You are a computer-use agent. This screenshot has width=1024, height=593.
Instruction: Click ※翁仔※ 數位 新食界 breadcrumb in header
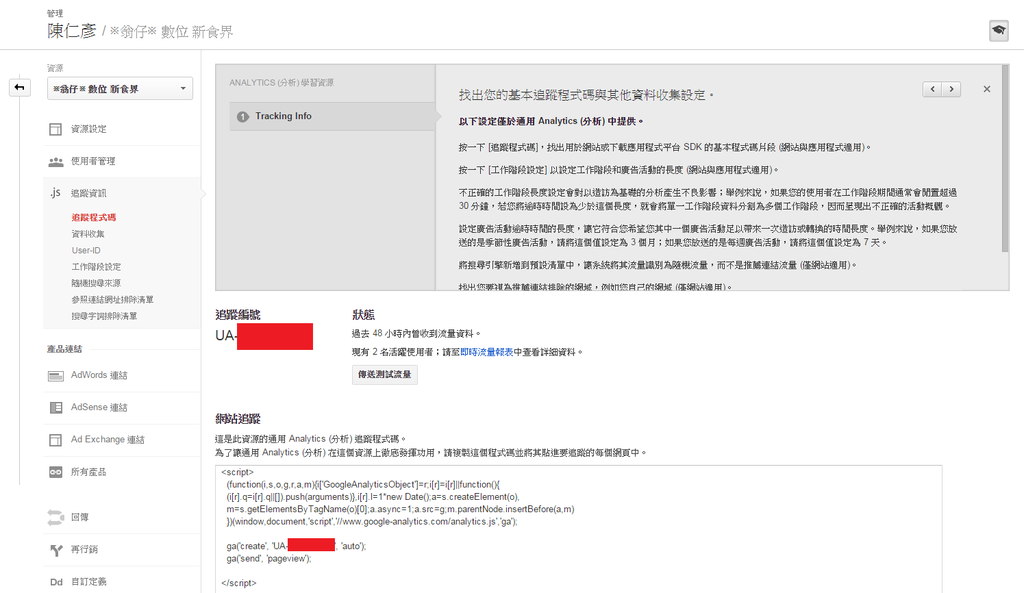(171, 32)
